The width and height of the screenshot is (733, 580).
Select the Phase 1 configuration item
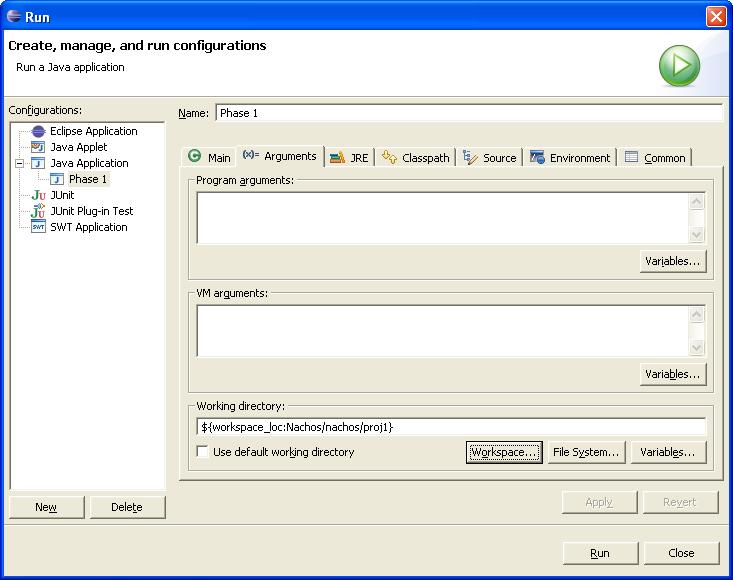pyautogui.click(x=87, y=179)
